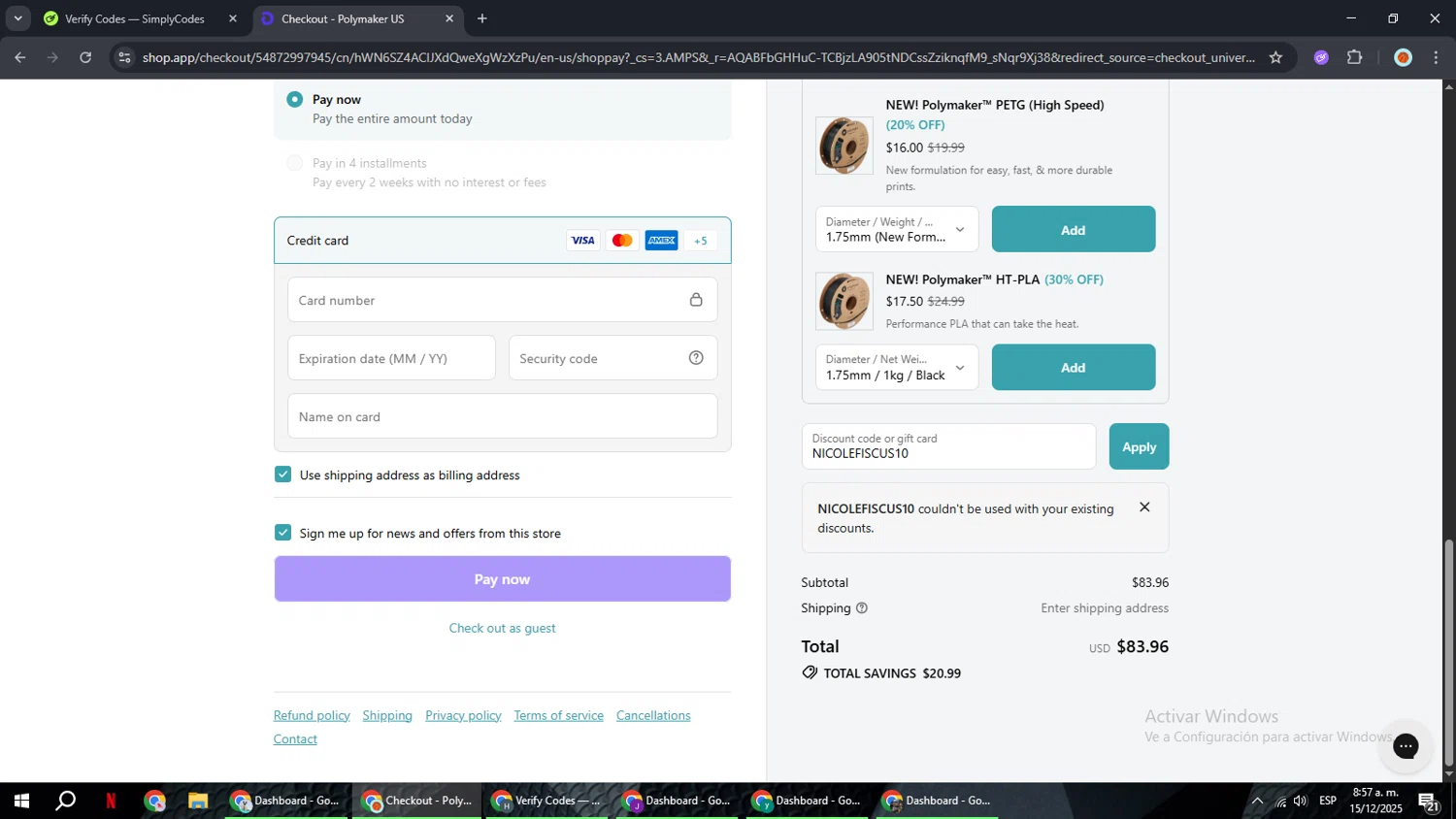Show the +5 more card types
Image resolution: width=1456 pixels, height=819 pixels.
(701, 241)
